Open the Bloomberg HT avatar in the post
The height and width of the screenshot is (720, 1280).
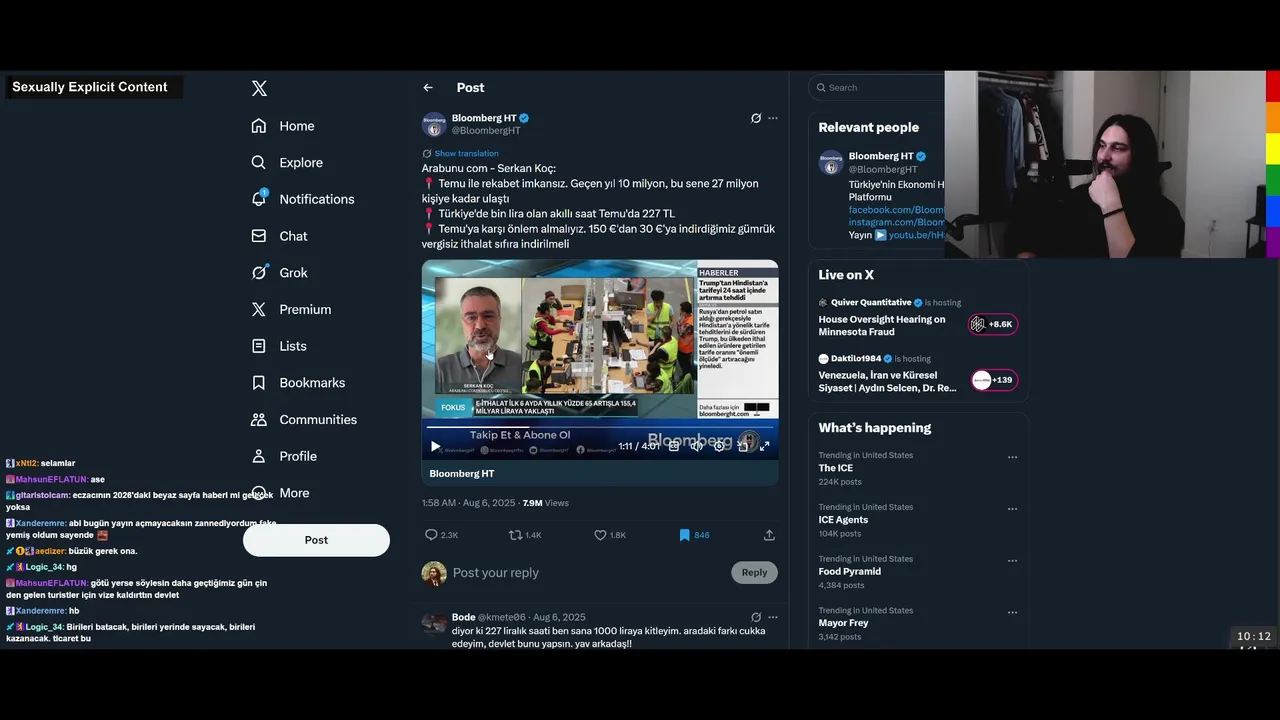point(434,124)
